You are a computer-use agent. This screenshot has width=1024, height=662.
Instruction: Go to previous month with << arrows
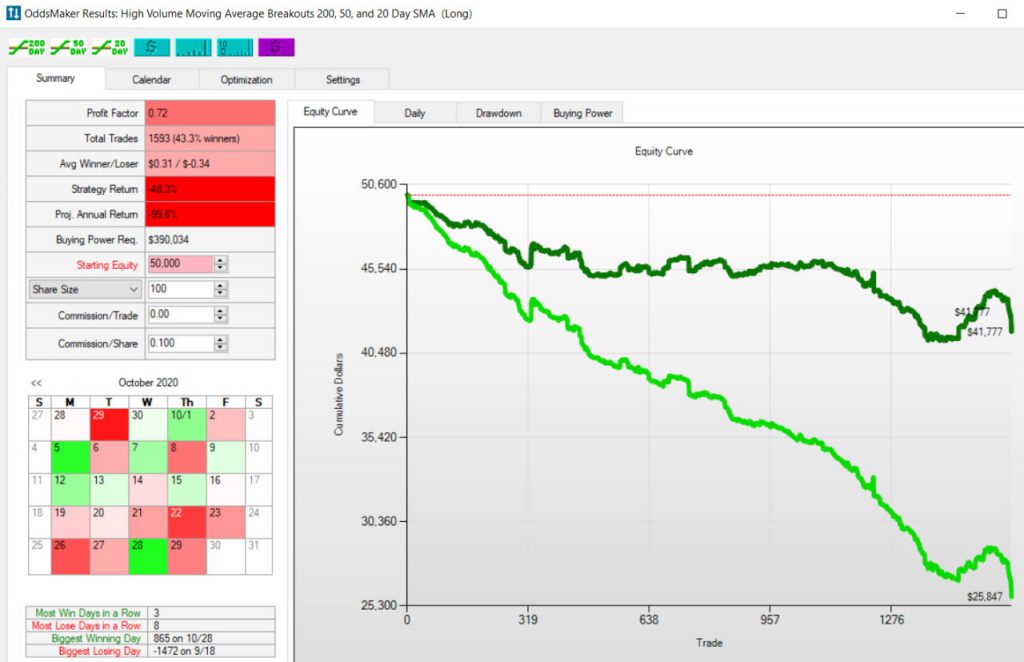click(x=37, y=383)
